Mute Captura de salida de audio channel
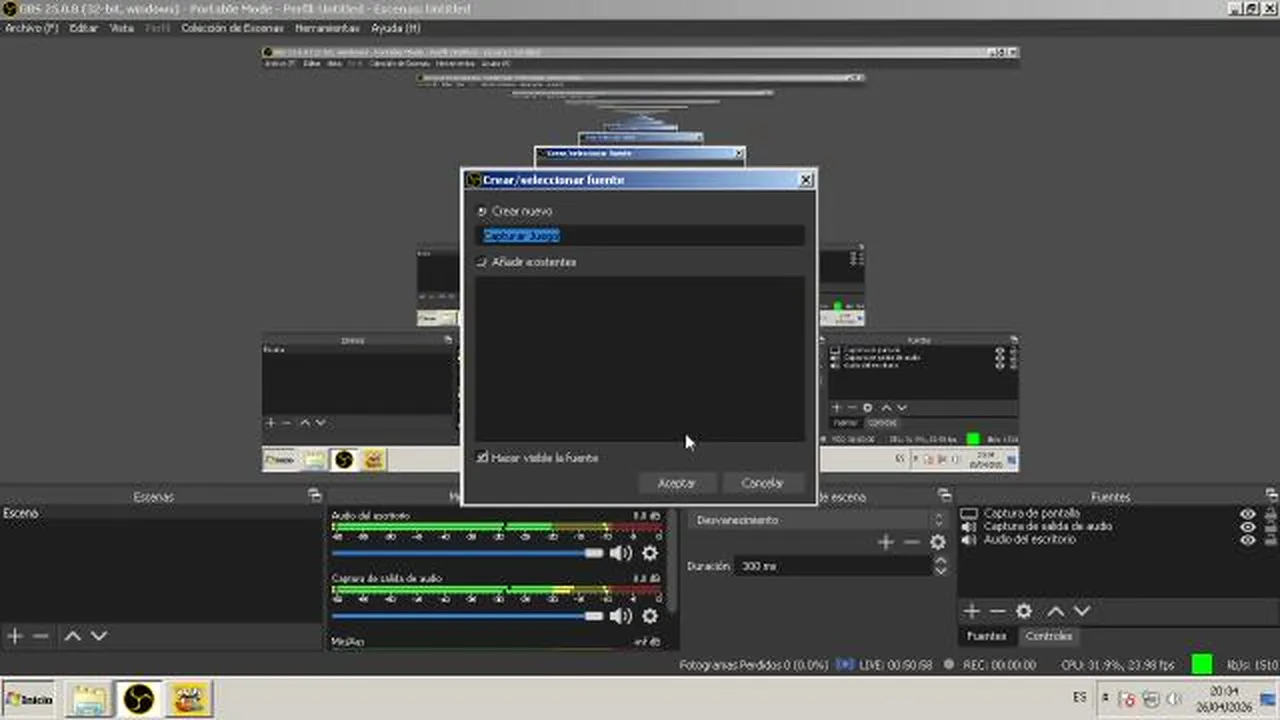The height and width of the screenshot is (720, 1280). [x=621, y=616]
